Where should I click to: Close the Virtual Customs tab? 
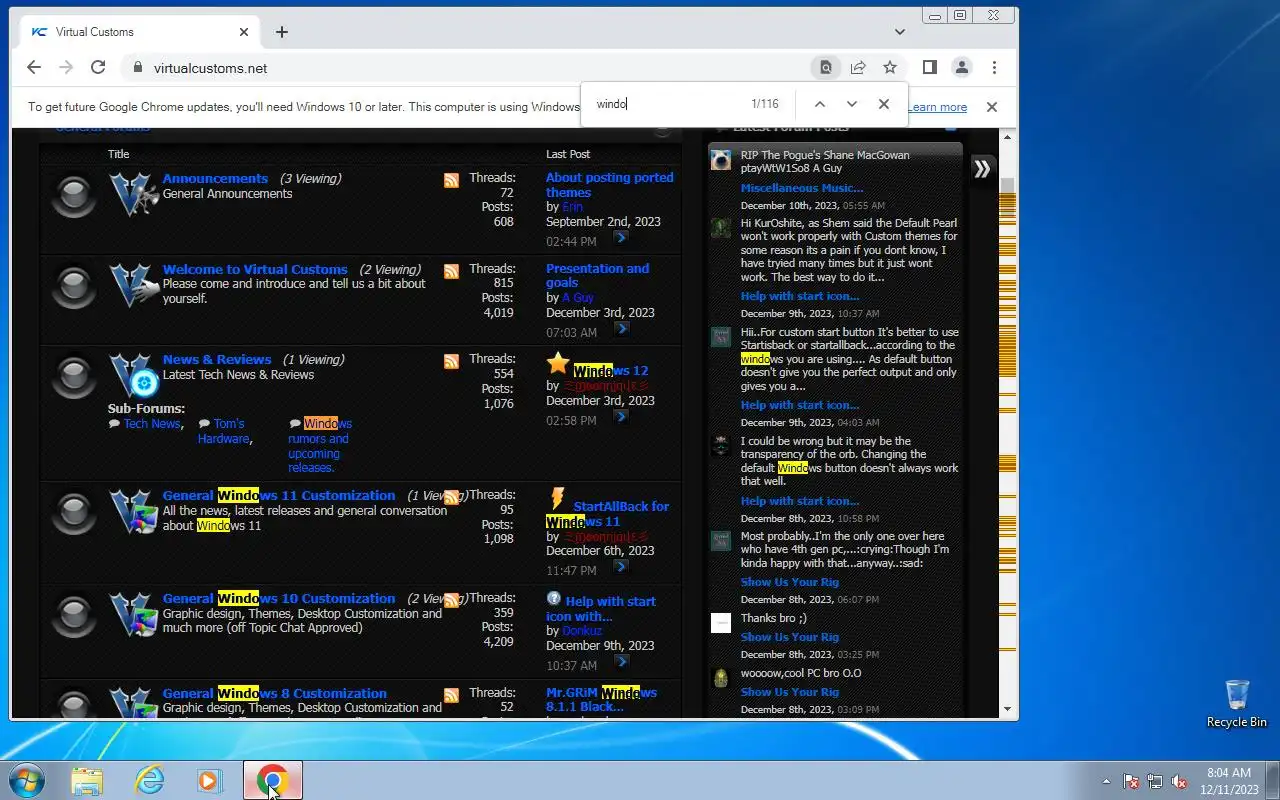[244, 32]
